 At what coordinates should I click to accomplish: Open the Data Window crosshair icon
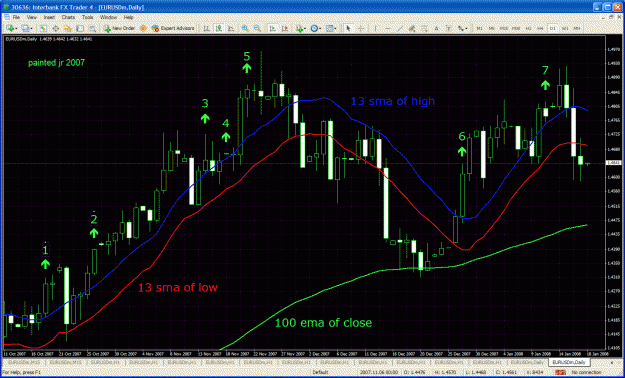(x=55, y=28)
